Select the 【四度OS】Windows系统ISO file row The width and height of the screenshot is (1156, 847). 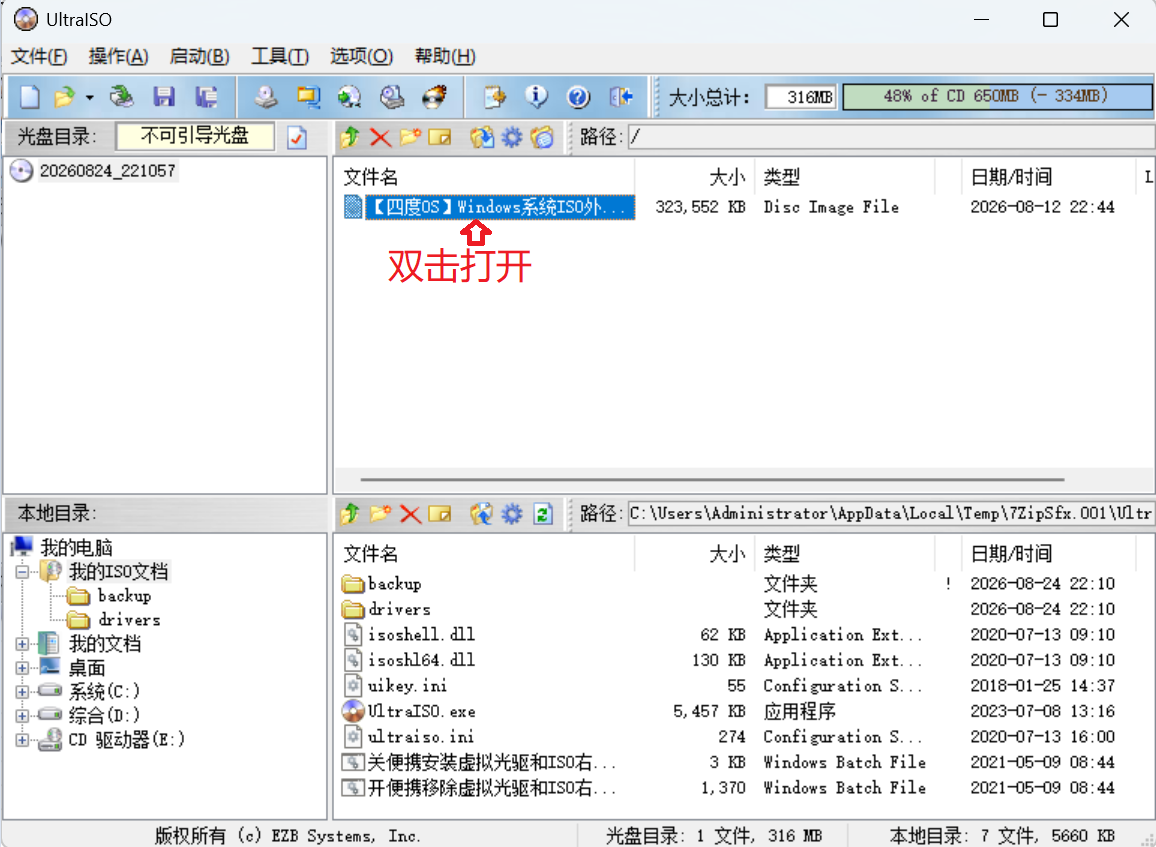[500, 207]
